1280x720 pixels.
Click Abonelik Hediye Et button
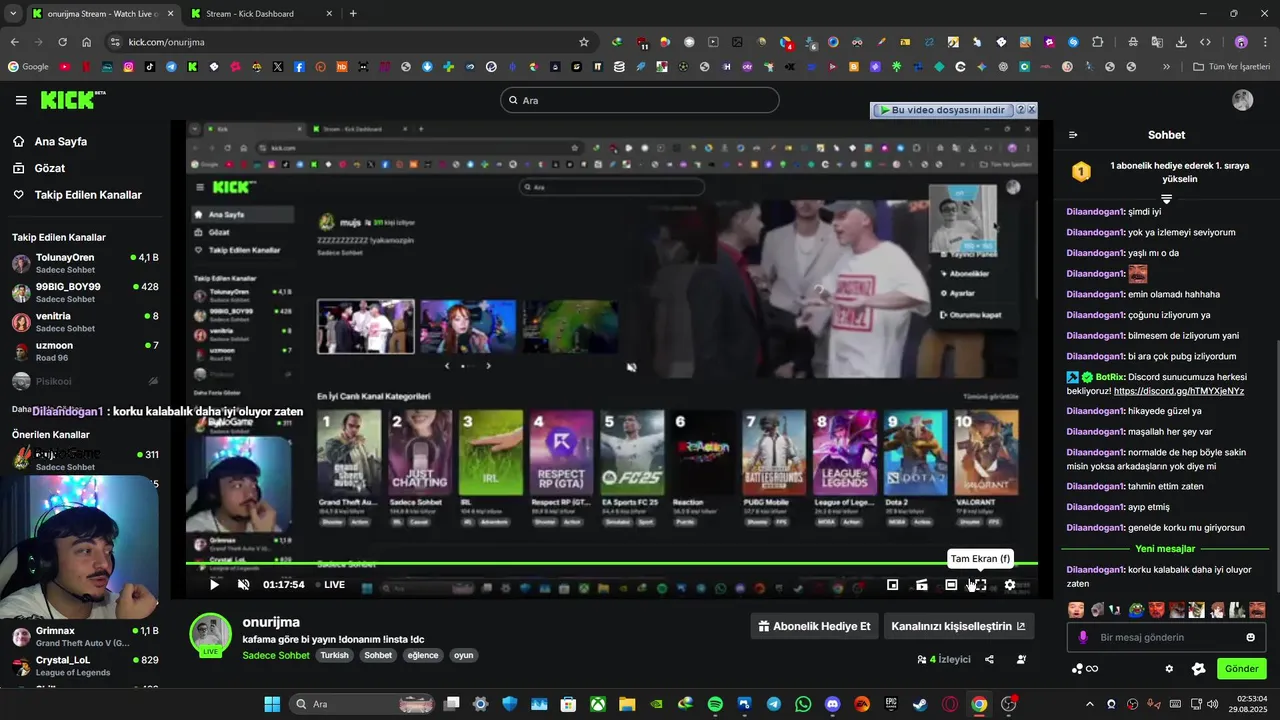814,626
